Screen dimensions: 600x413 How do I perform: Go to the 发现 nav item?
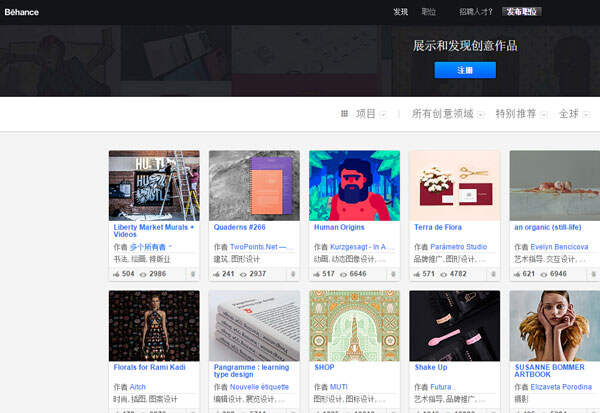[400, 12]
